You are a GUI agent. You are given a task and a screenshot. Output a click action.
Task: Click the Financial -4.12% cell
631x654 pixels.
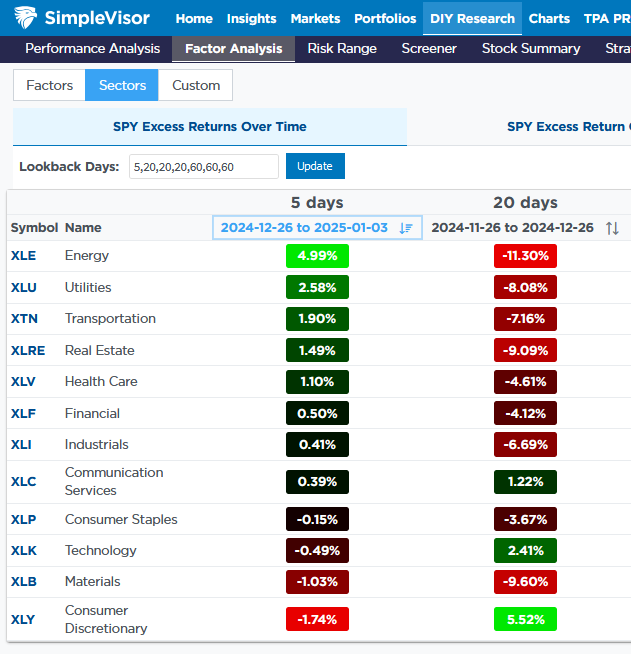[525, 413]
